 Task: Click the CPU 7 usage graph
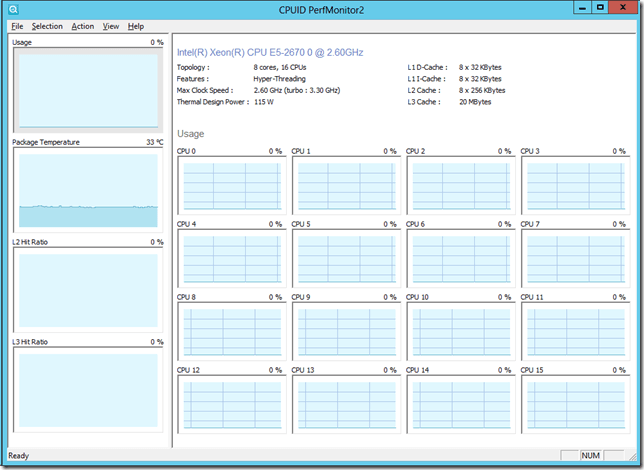(575, 258)
